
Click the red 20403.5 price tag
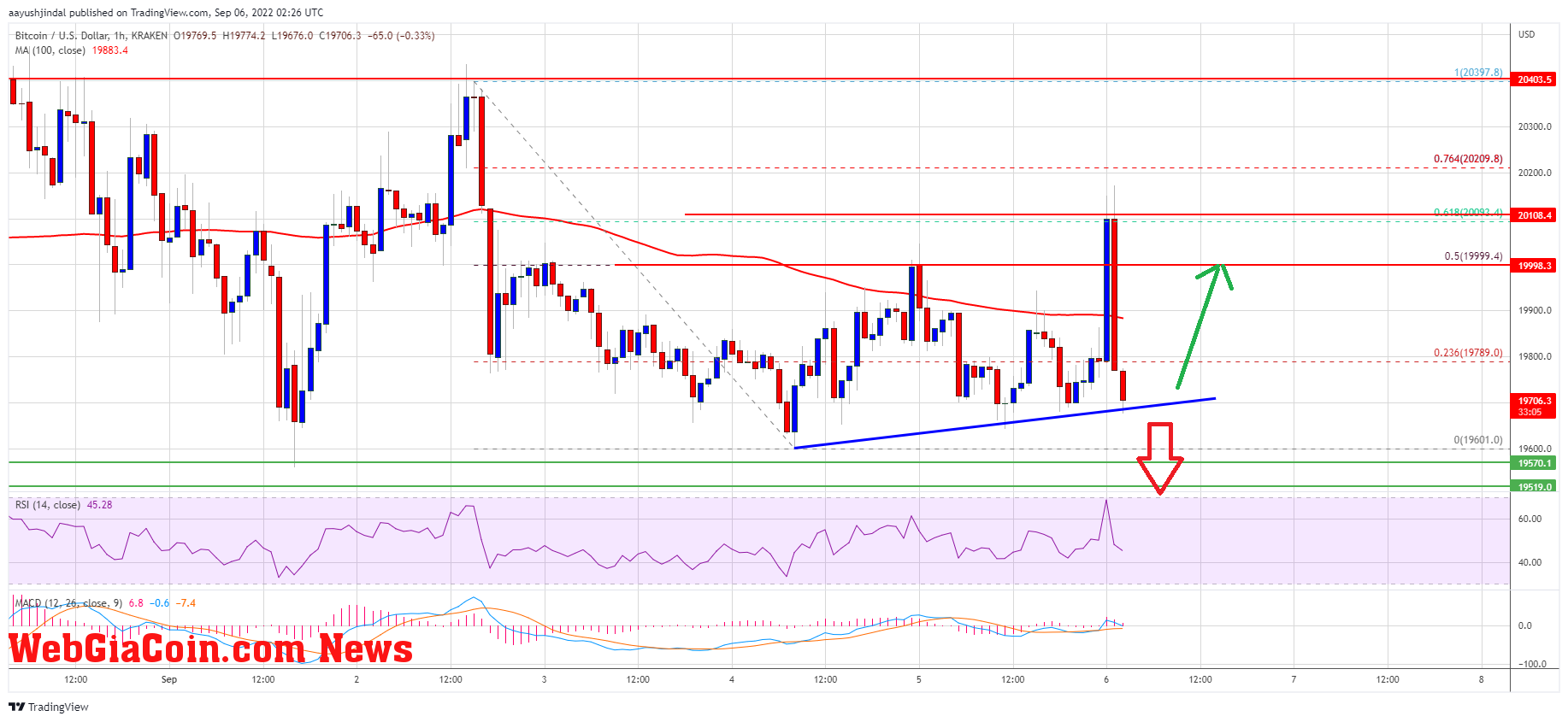click(1534, 79)
